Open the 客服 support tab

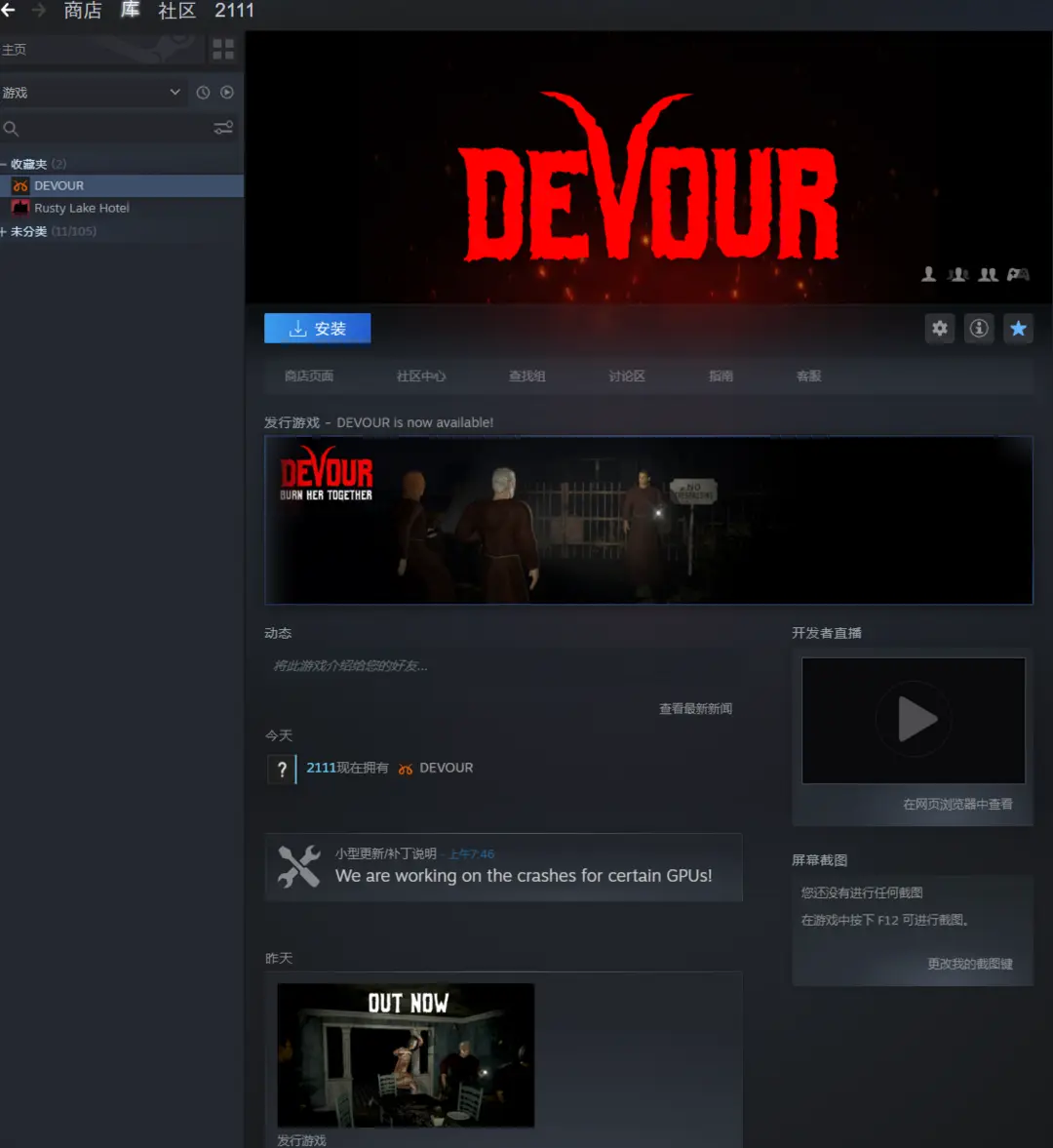[x=808, y=376]
